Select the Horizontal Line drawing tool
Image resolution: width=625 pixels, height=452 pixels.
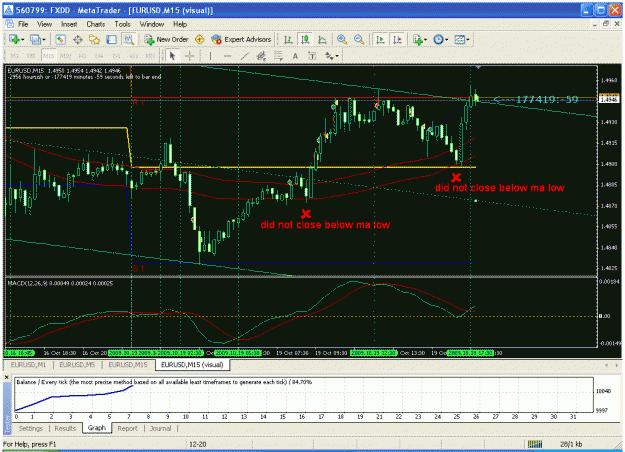[x=228, y=56]
